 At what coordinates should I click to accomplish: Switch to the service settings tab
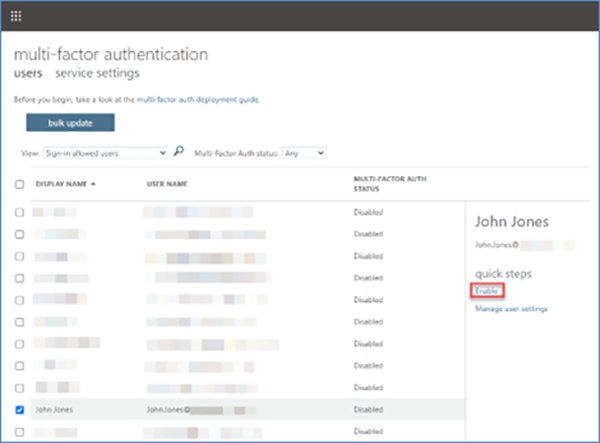97,73
